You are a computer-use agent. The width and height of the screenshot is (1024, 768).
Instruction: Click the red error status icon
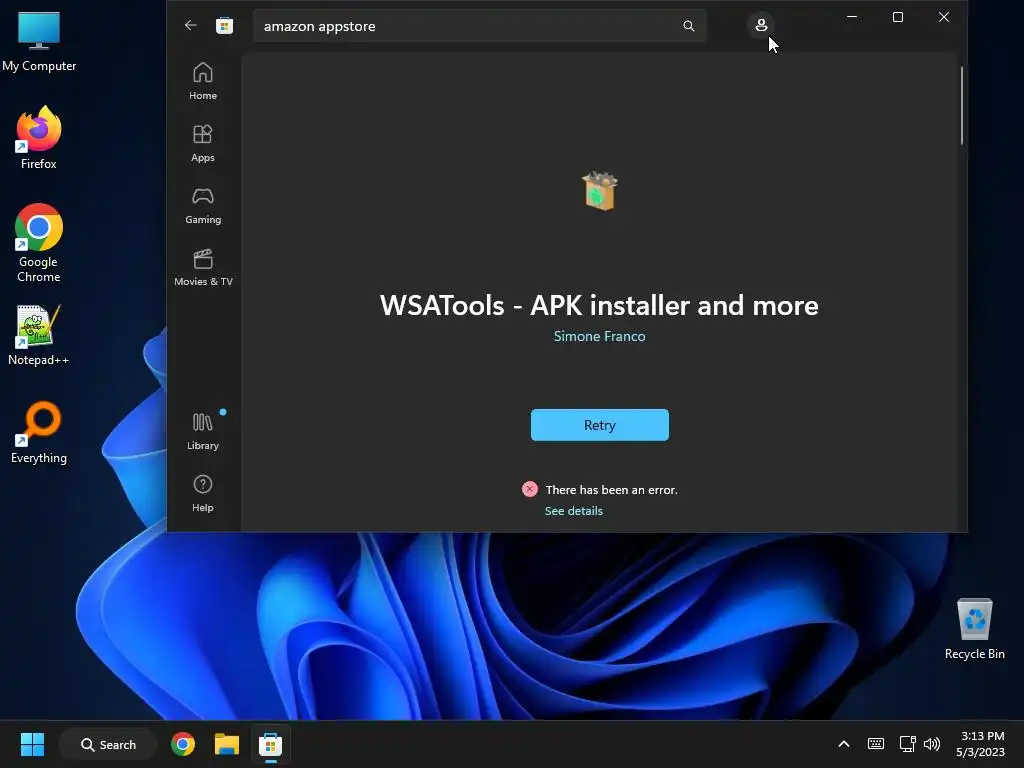pos(530,489)
